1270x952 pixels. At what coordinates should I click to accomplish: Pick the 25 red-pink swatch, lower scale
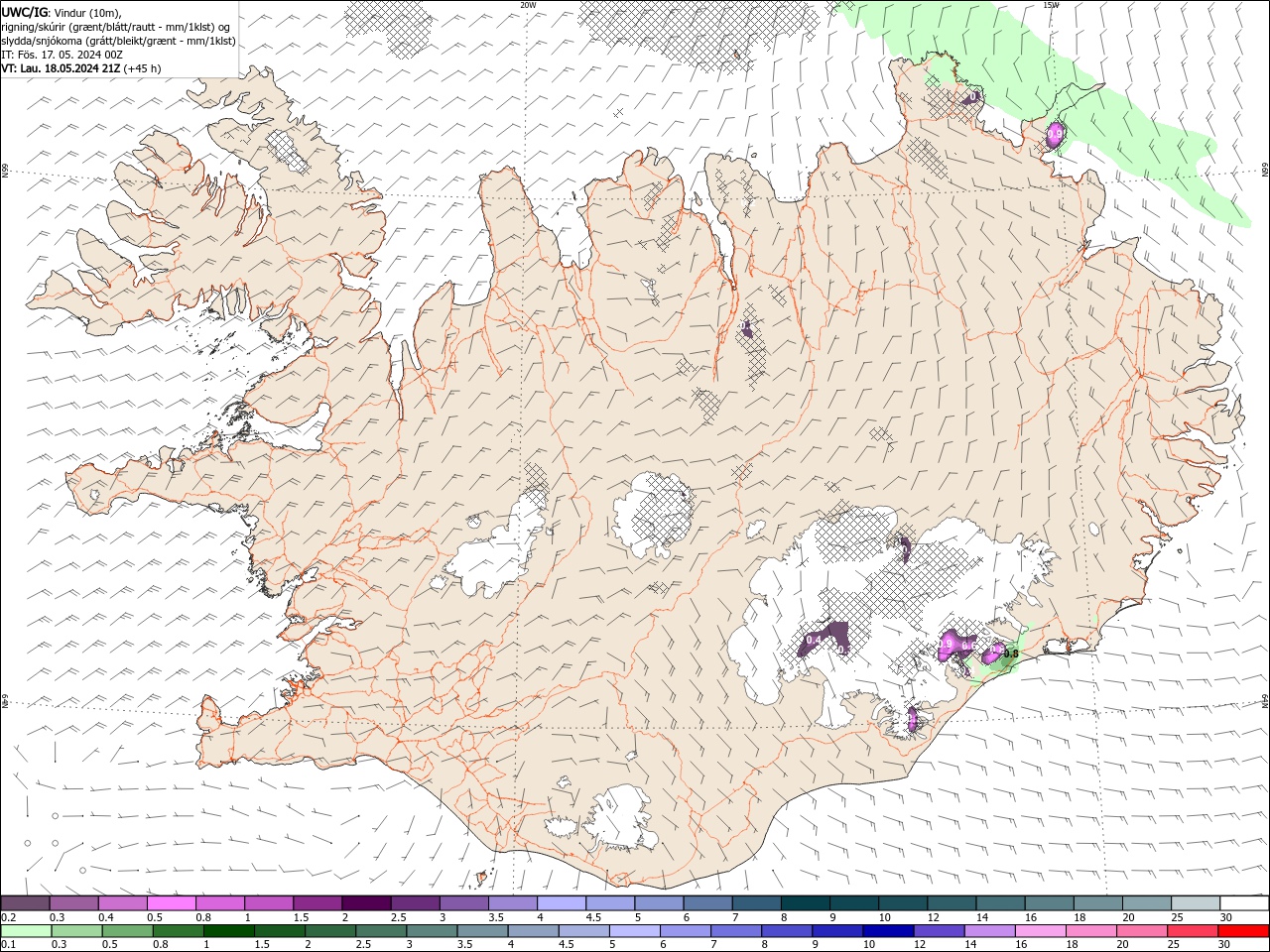click(x=1192, y=931)
